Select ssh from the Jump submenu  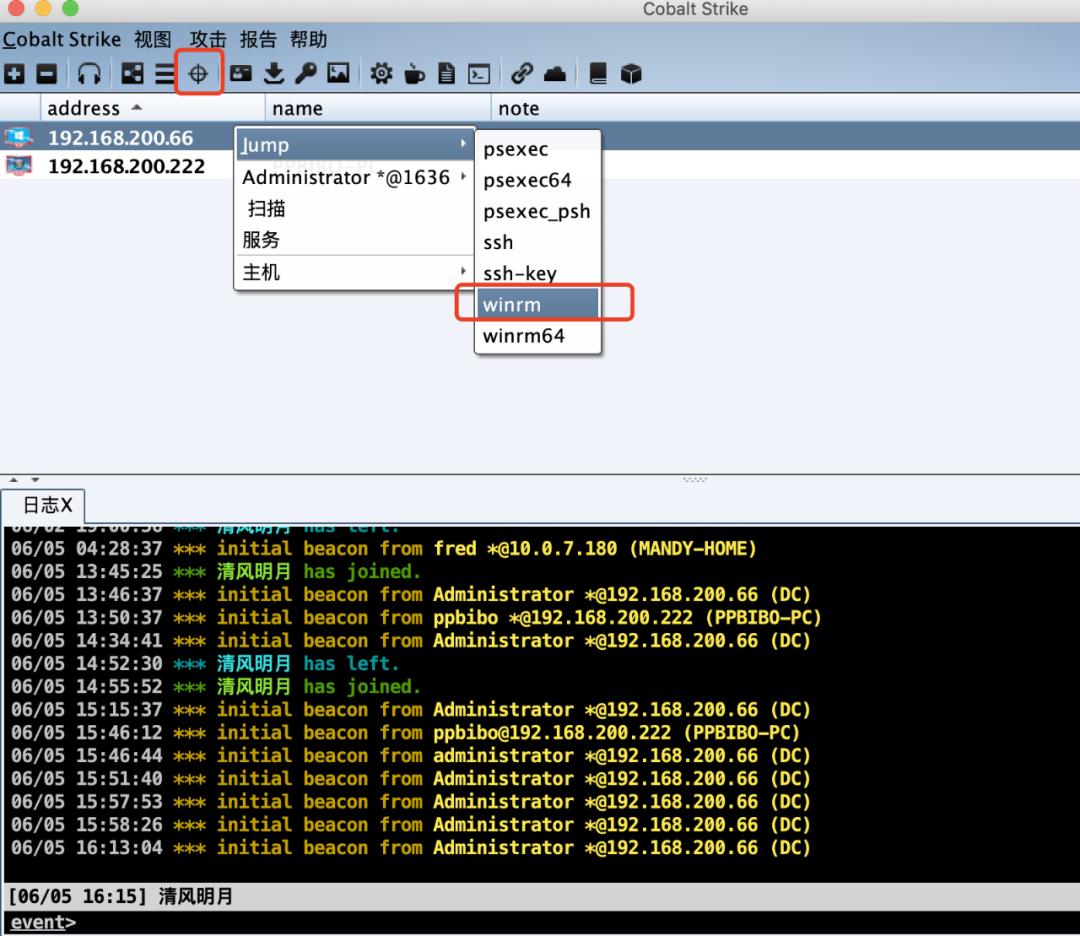[x=538, y=242]
